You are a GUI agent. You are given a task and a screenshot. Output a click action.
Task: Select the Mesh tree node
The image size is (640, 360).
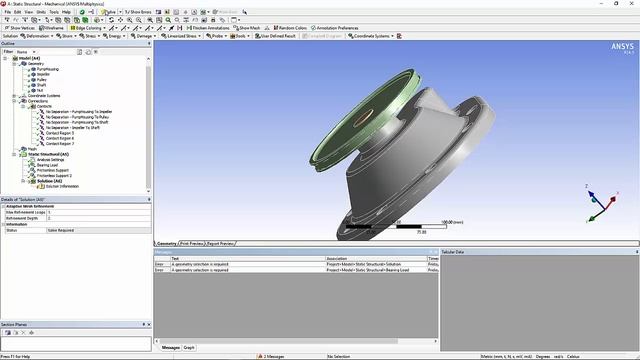[32, 149]
